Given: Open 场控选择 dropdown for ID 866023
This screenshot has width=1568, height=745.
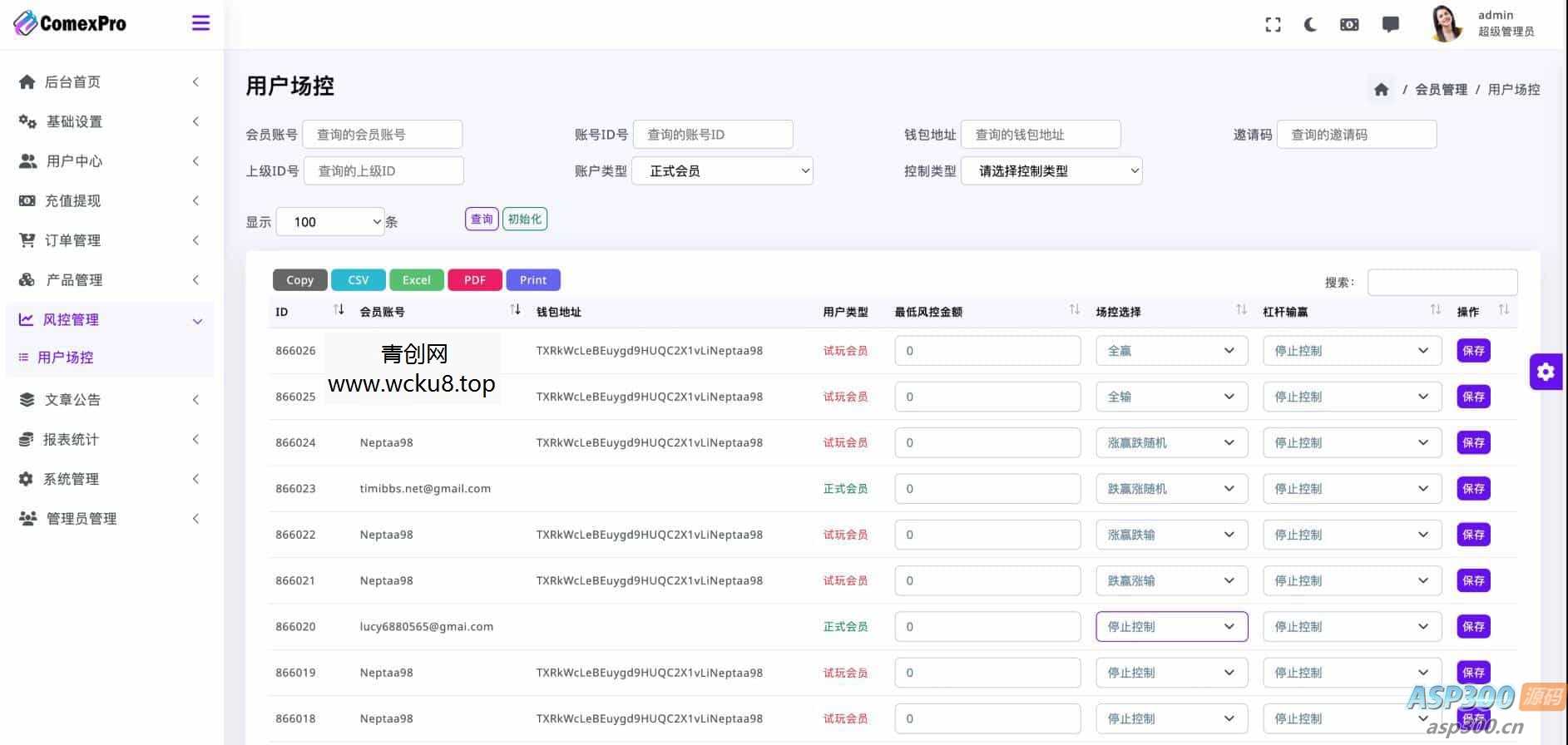Looking at the screenshot, I should [x=1171, y=489].
